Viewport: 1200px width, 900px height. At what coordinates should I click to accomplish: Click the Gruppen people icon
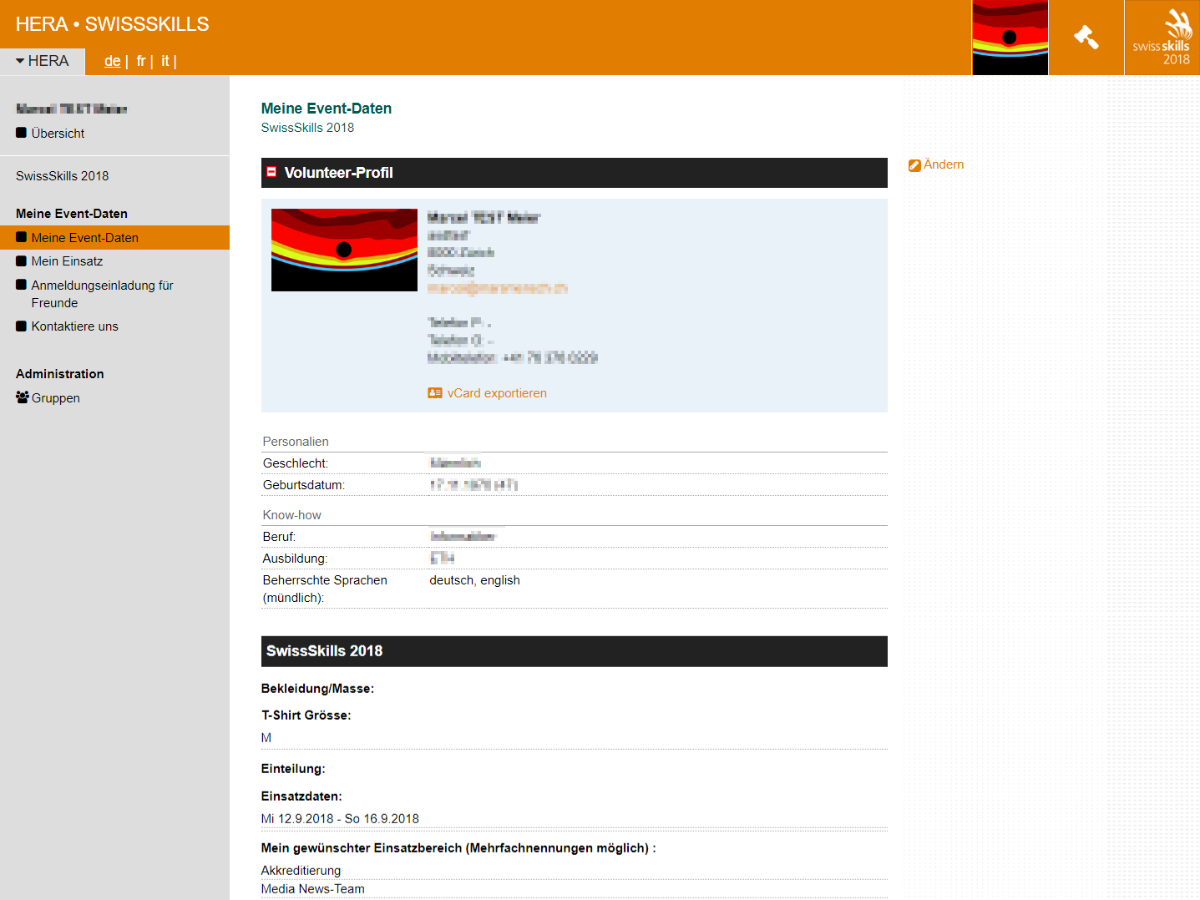click(x=22, y=398)
